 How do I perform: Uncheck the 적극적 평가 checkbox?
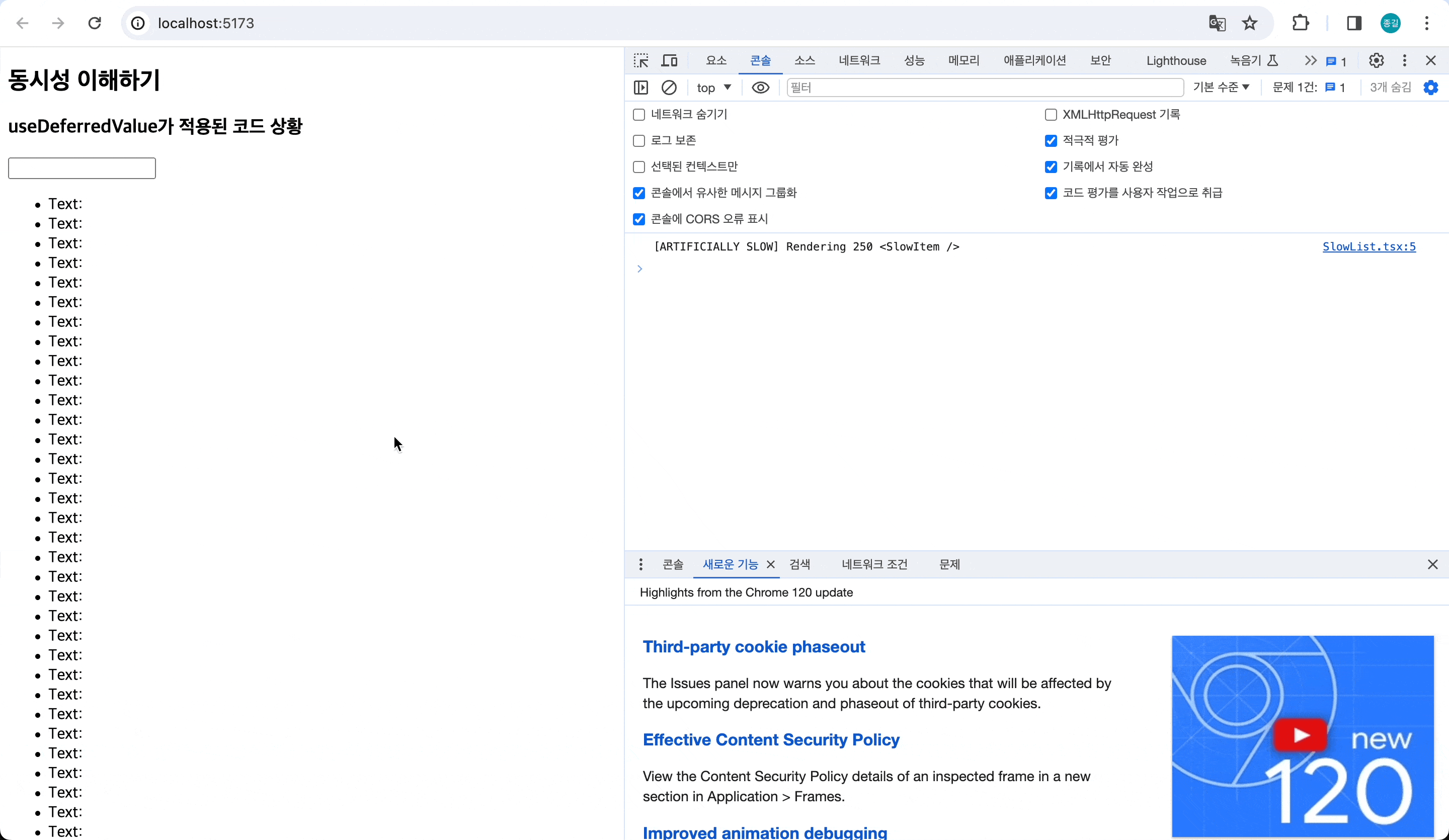click(x=1051, y=141)
